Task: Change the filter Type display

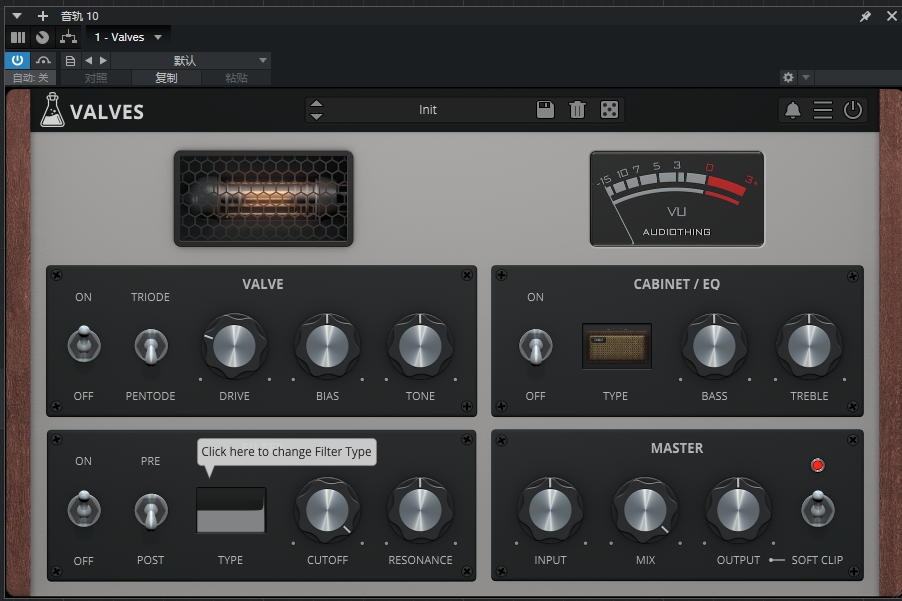Action: click(x=231, y=510)
